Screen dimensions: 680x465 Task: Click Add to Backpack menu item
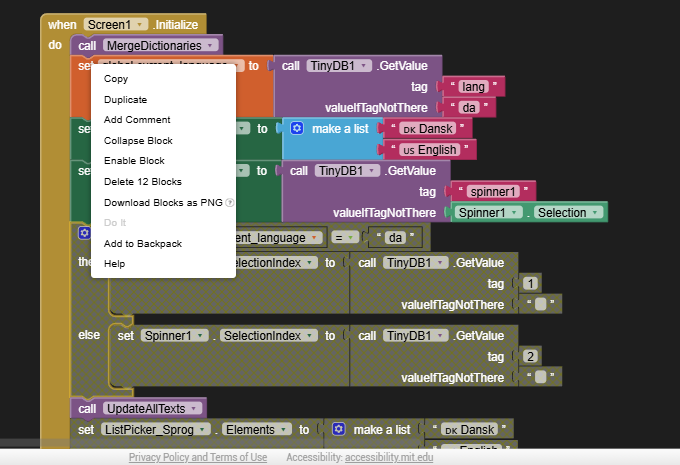coord(142,244)
